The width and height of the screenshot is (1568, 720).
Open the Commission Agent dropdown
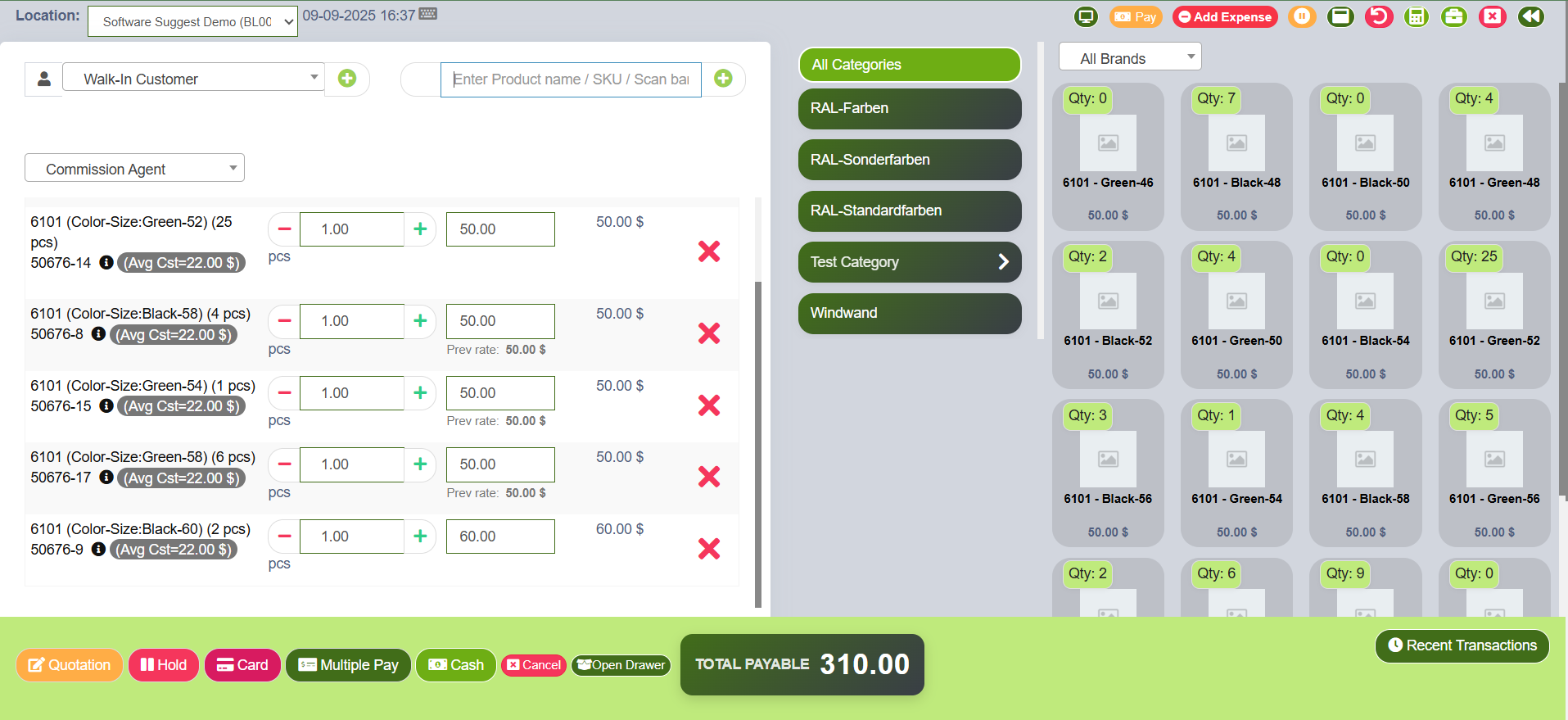coord(134,169)
